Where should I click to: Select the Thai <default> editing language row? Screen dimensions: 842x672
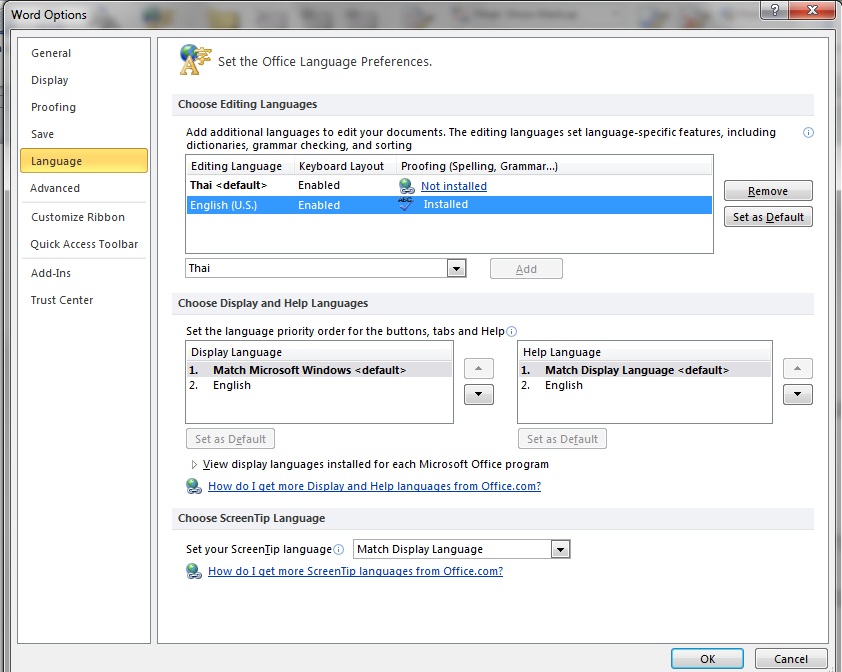(x=449, y=185)
